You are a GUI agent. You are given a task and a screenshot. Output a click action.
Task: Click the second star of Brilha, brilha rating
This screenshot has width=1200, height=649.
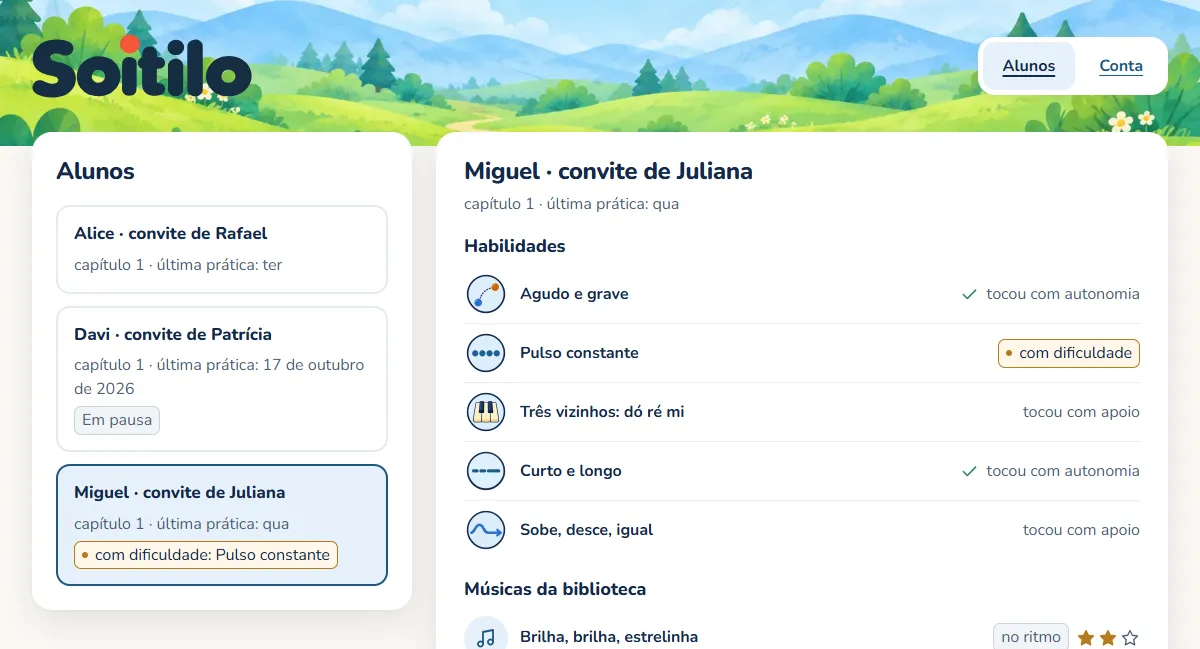1108,638
